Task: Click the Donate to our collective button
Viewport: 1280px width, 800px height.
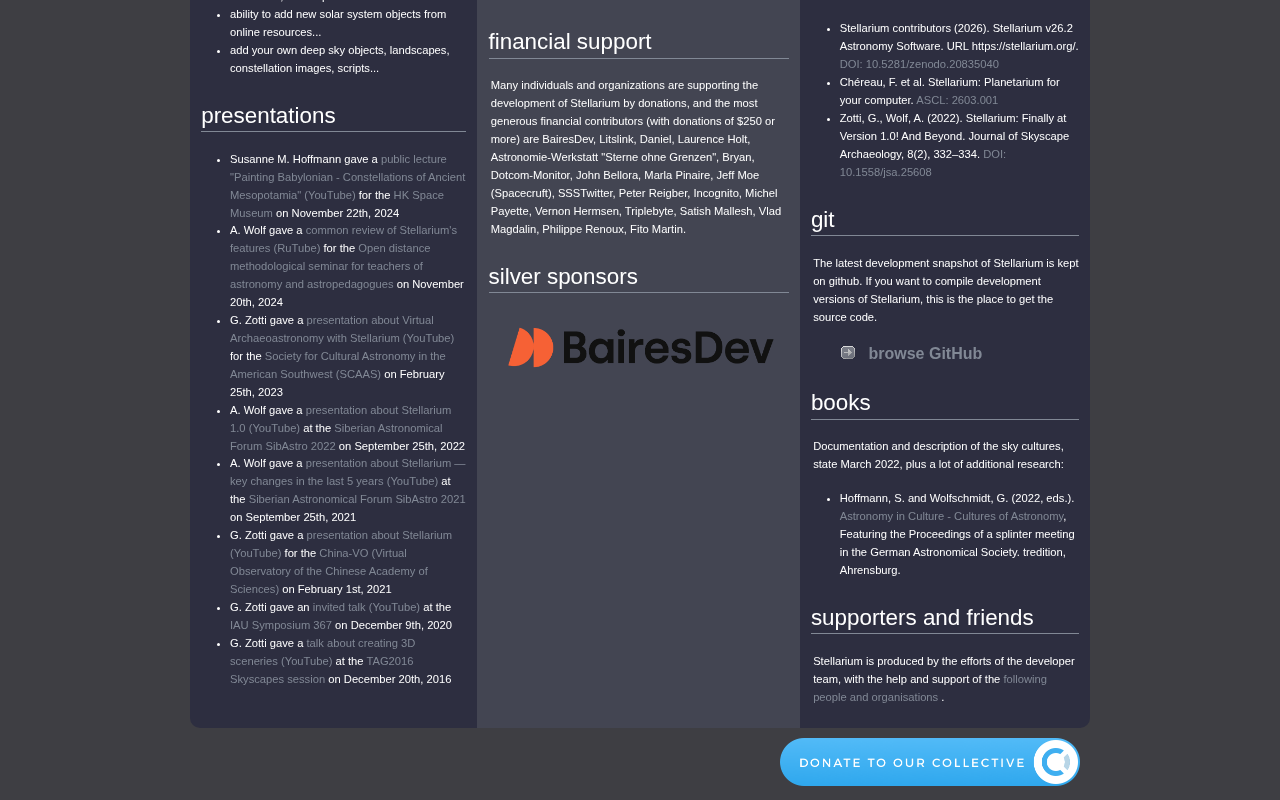Action: (x=930, y=762)
